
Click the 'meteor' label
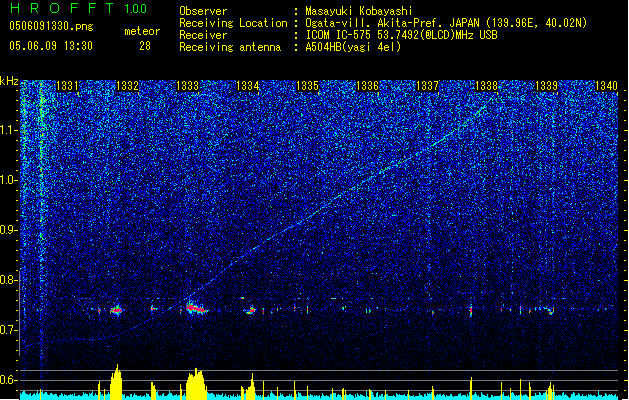(142, 31)
